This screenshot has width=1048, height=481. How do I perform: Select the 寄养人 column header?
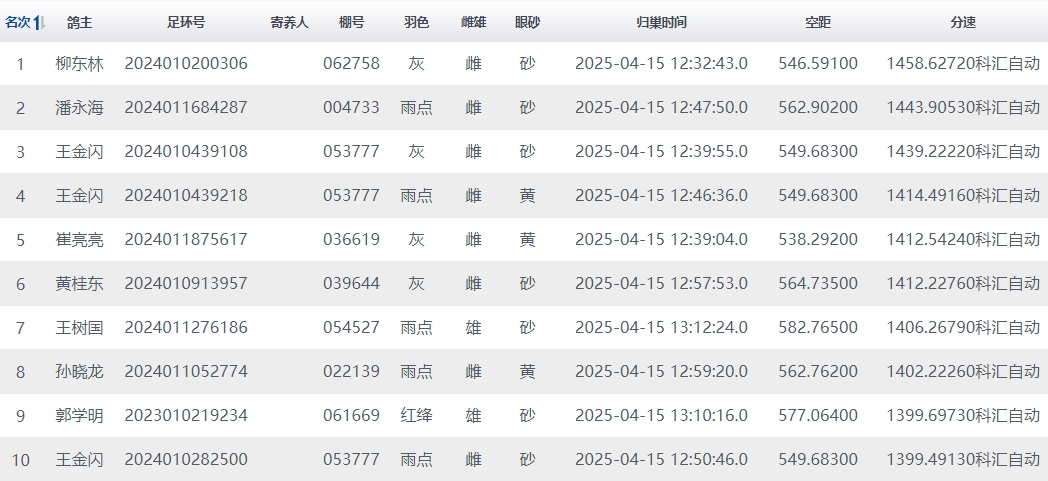point(290,22)
